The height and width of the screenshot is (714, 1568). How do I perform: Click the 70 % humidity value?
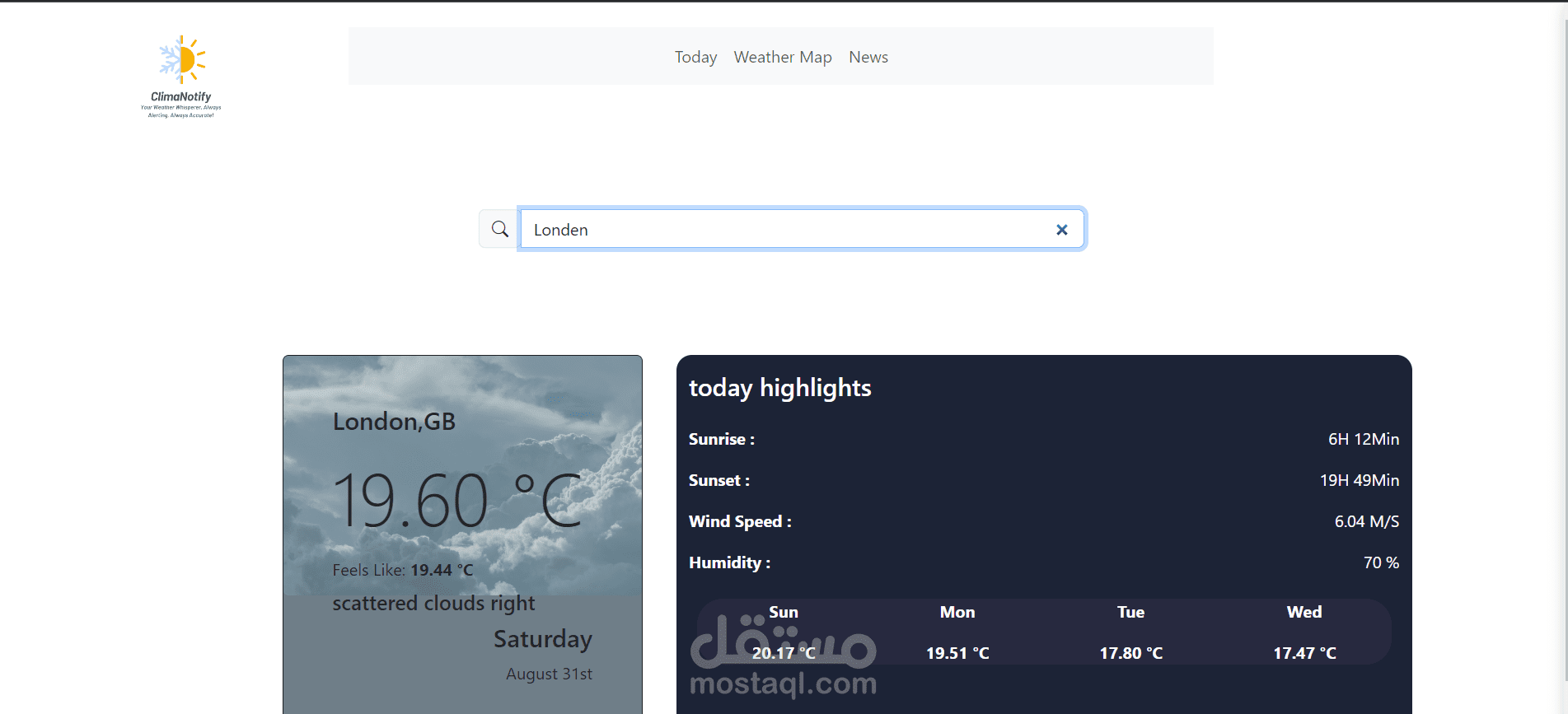point(1381,562)
